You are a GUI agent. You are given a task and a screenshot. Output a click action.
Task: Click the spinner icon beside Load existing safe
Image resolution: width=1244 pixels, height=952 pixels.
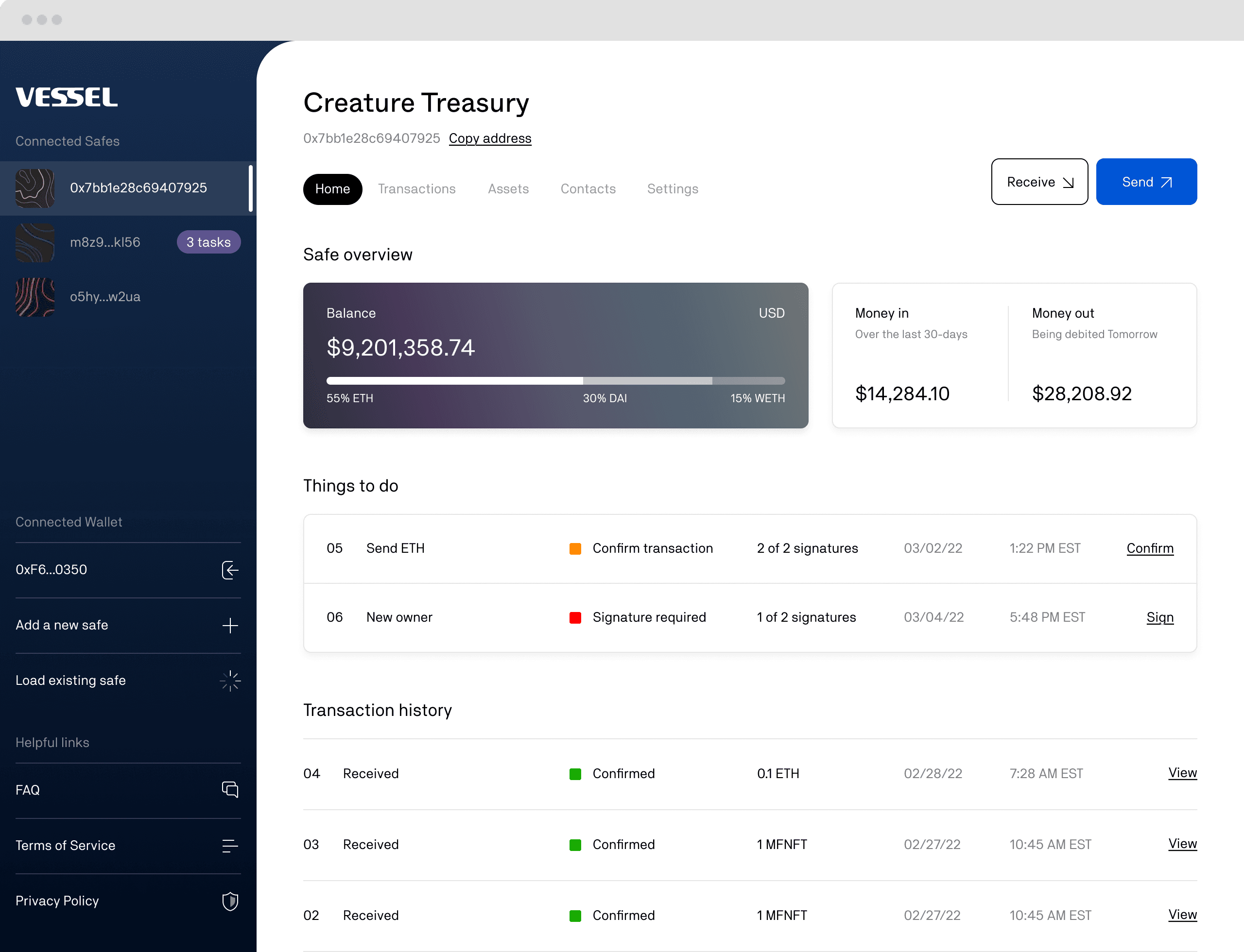tap(230, 680)
